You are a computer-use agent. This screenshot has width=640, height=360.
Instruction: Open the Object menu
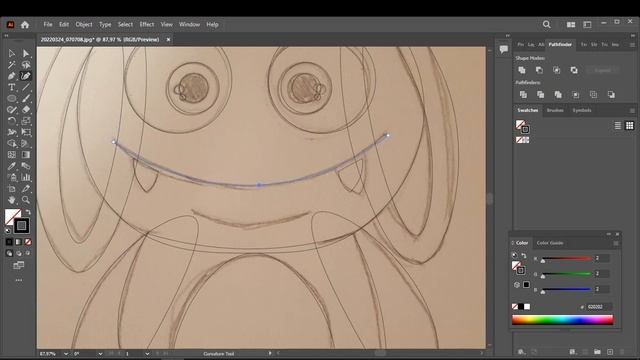click(x=84, y=24)
